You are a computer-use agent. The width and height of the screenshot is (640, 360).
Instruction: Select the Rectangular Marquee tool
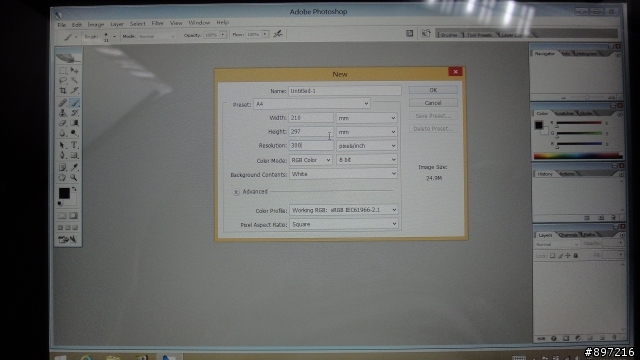[63, 71]
